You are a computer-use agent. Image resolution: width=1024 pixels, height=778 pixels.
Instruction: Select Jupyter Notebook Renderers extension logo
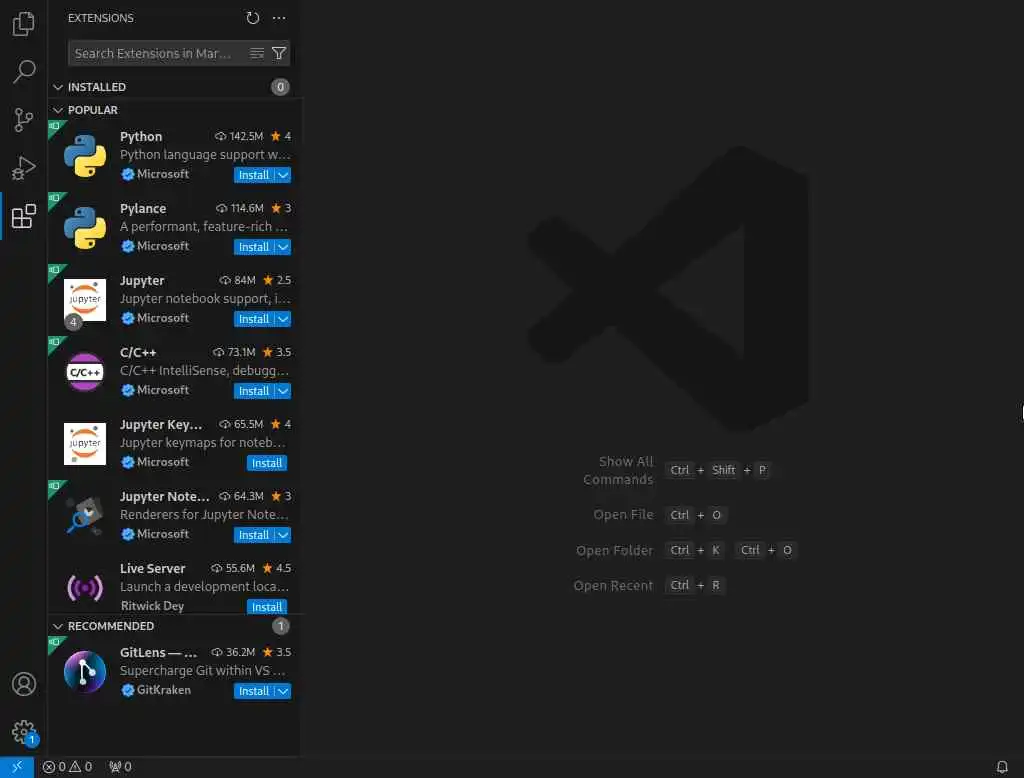(x=85, y=515)
